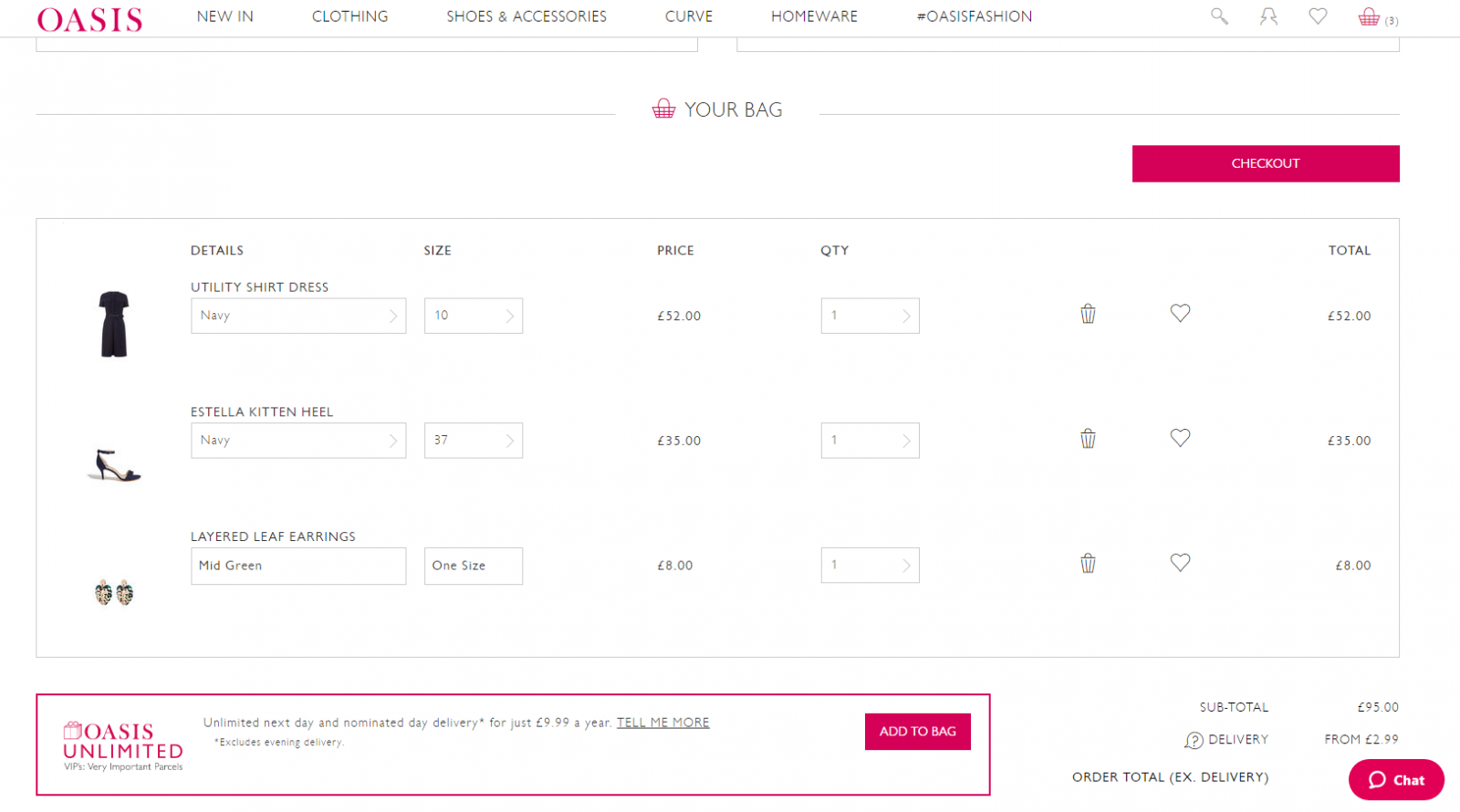Open the Chat widget
The image size is (1460, 812).
(1396, 780)
